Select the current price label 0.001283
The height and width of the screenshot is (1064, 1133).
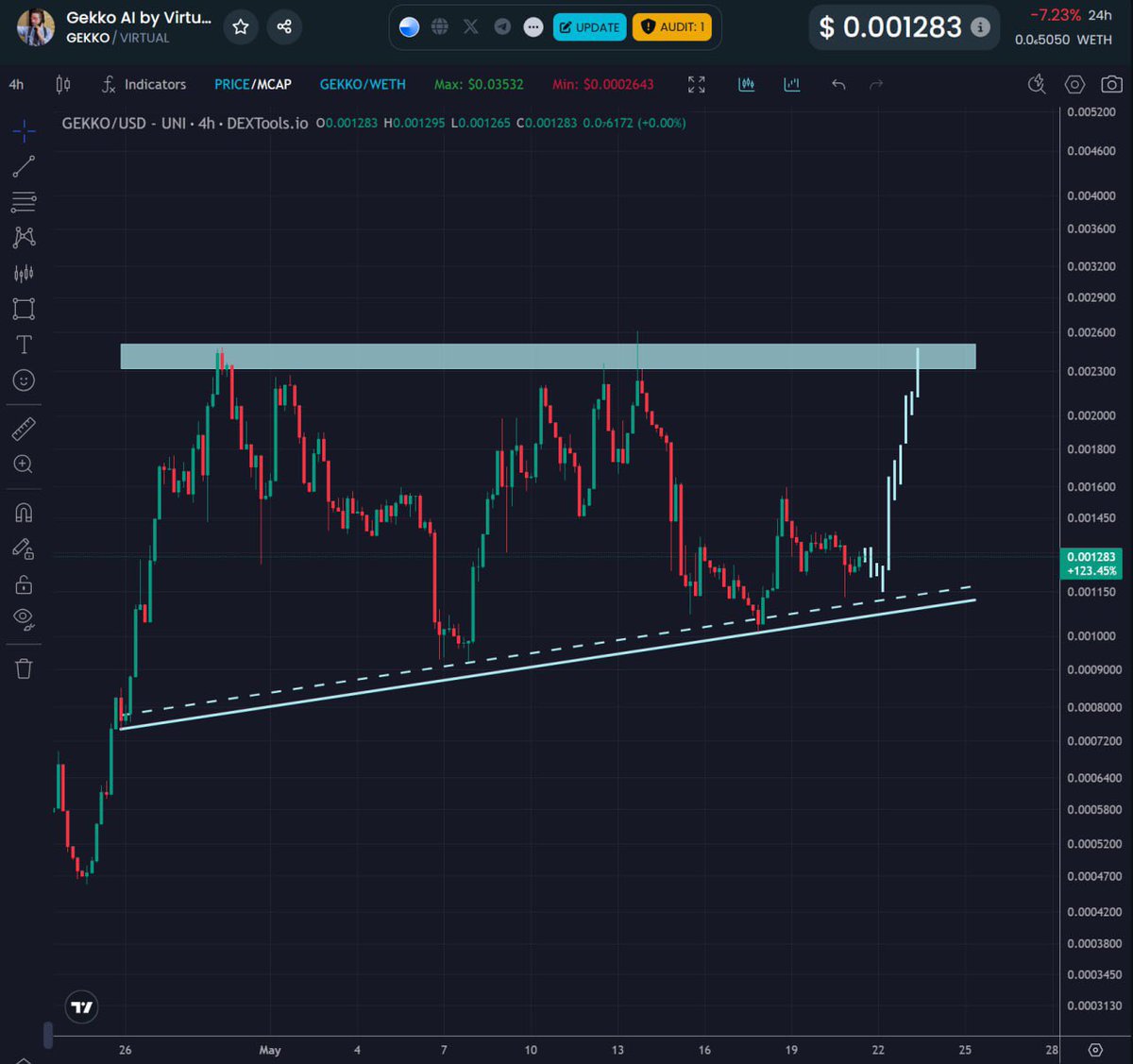click(x=1091, y=564)
